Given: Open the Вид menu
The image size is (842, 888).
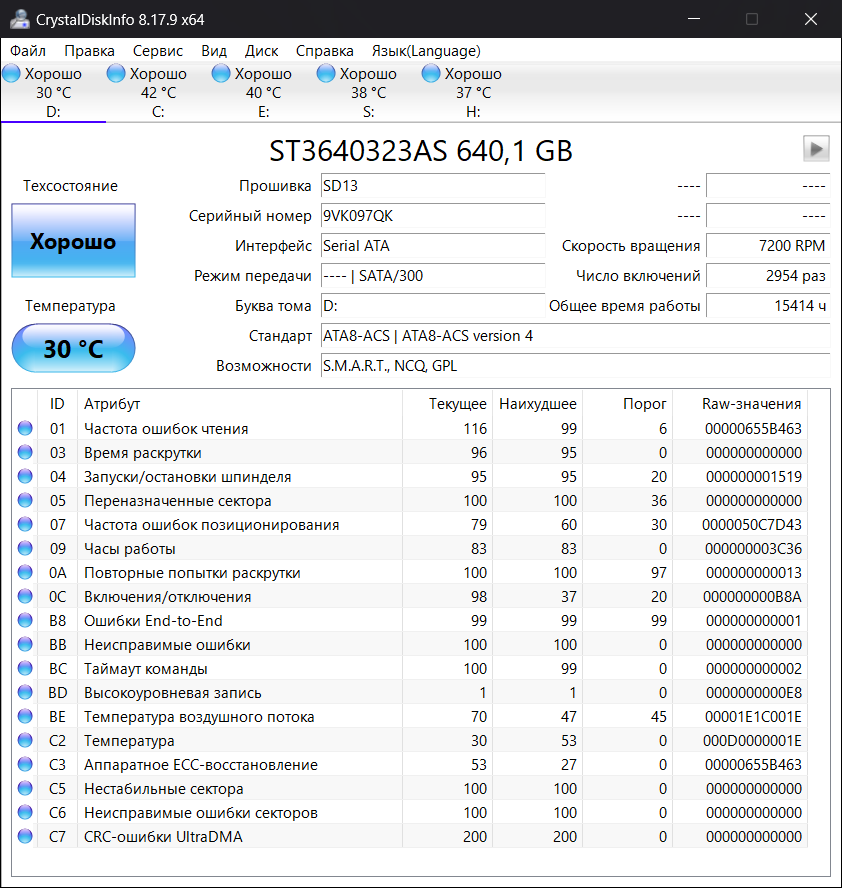Looking at the screenshot, I should [x=214, y=51].
